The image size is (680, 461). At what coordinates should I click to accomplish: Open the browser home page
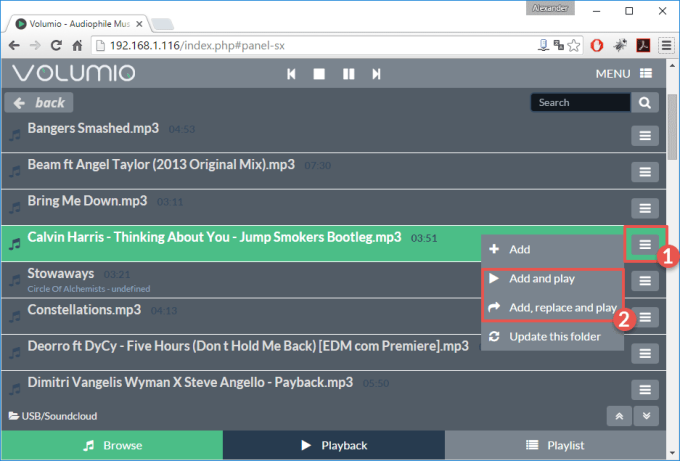[x=77, y=46]
